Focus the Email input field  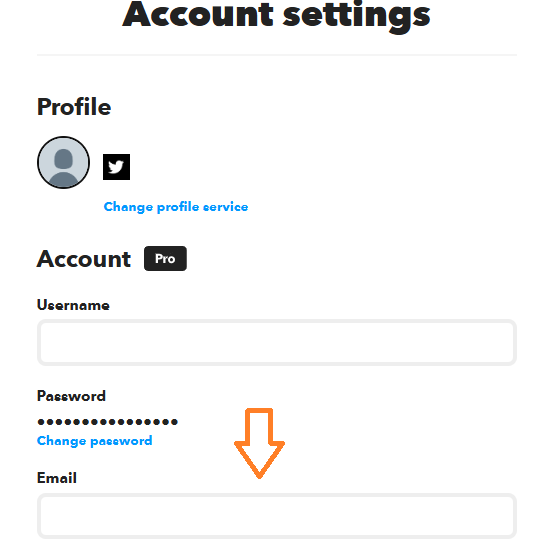tap(277, 516)
